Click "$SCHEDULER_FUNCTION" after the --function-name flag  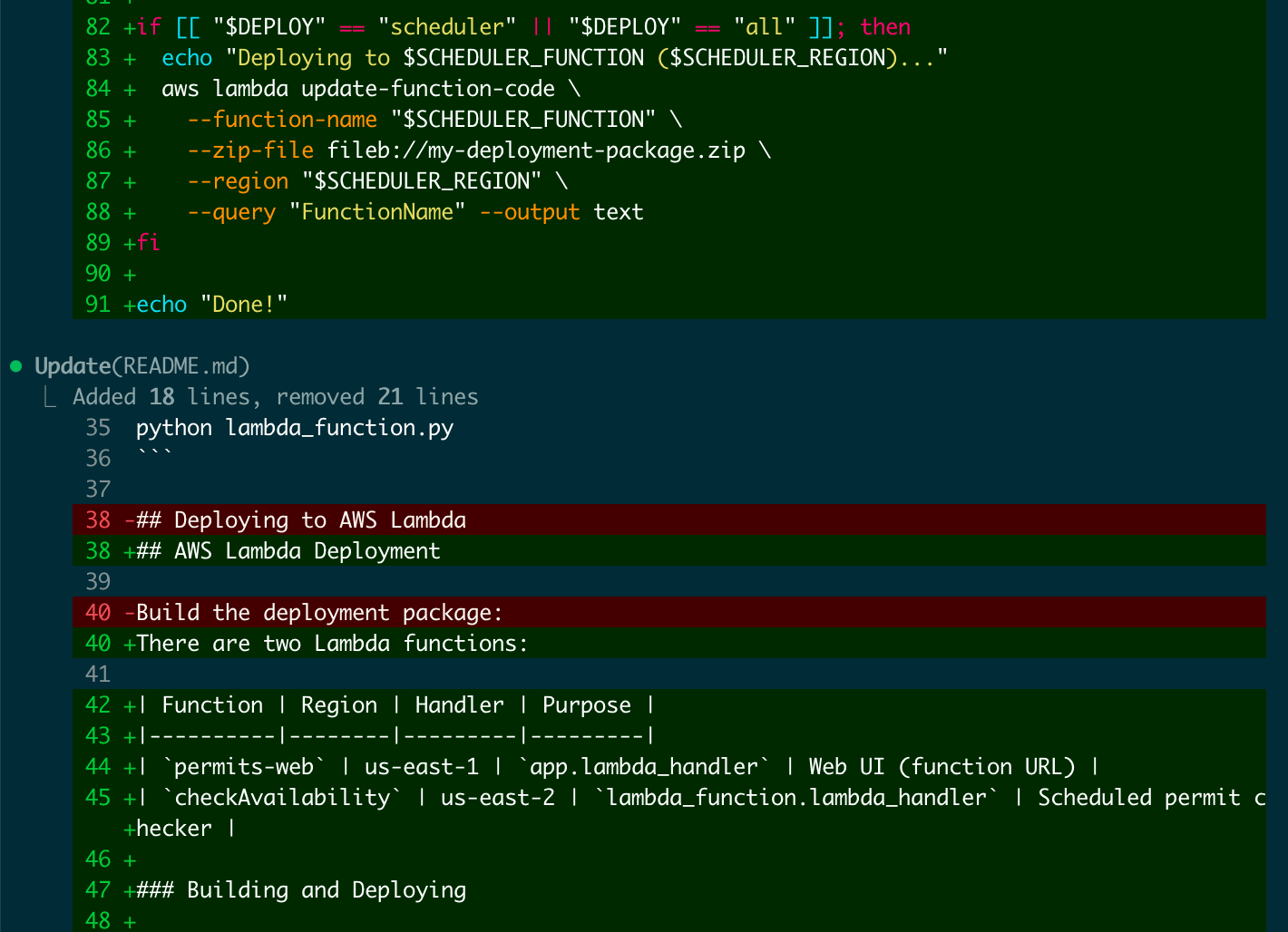[523, 120]
